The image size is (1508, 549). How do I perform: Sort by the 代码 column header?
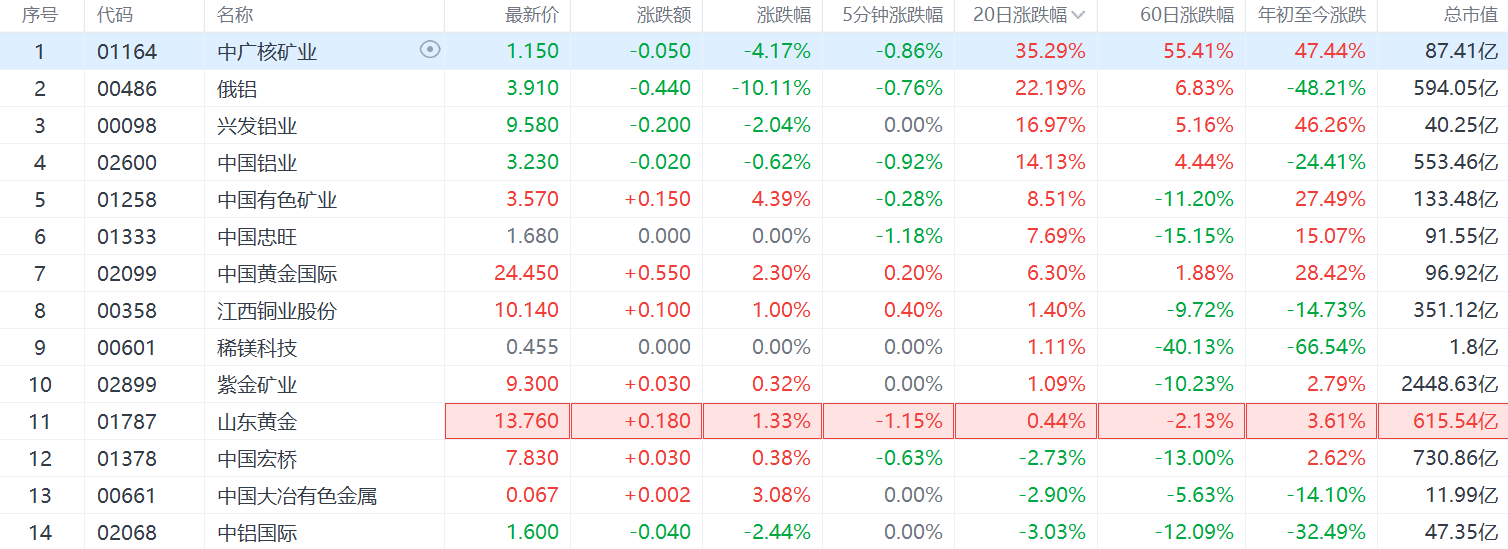(x=115, y=15)
